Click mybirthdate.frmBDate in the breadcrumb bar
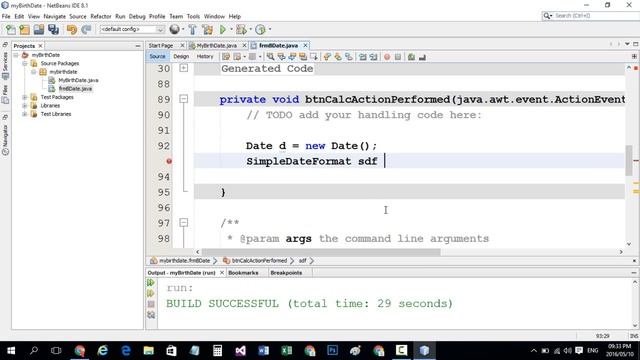Screen dimensions: 640x360 coord(184,260)
